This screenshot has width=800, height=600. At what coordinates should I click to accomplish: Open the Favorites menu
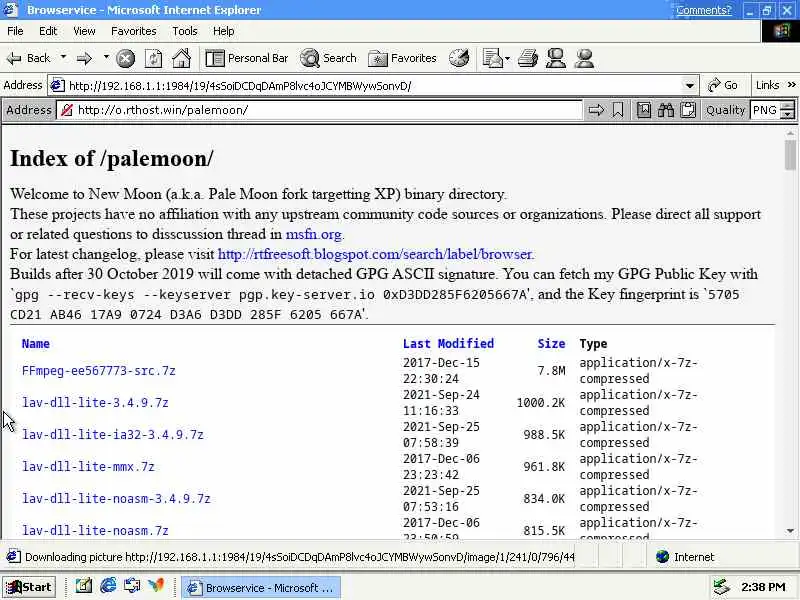[134, 31]
